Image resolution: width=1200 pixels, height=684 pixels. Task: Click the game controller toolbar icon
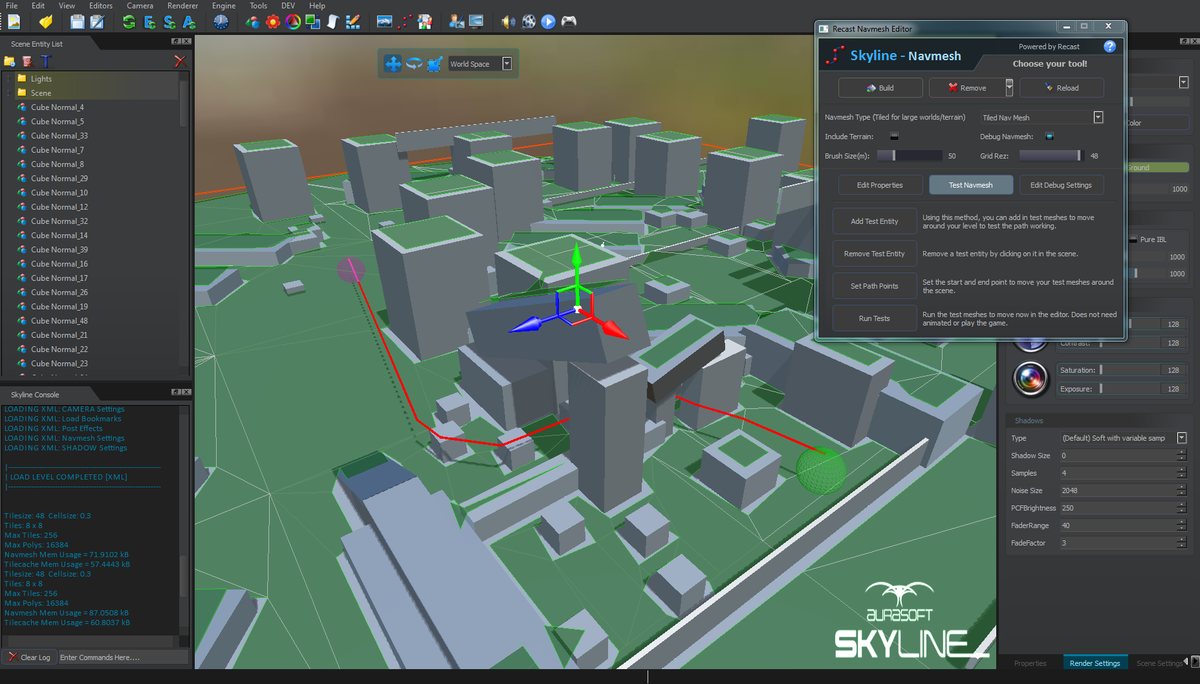[x=569, y=21]
